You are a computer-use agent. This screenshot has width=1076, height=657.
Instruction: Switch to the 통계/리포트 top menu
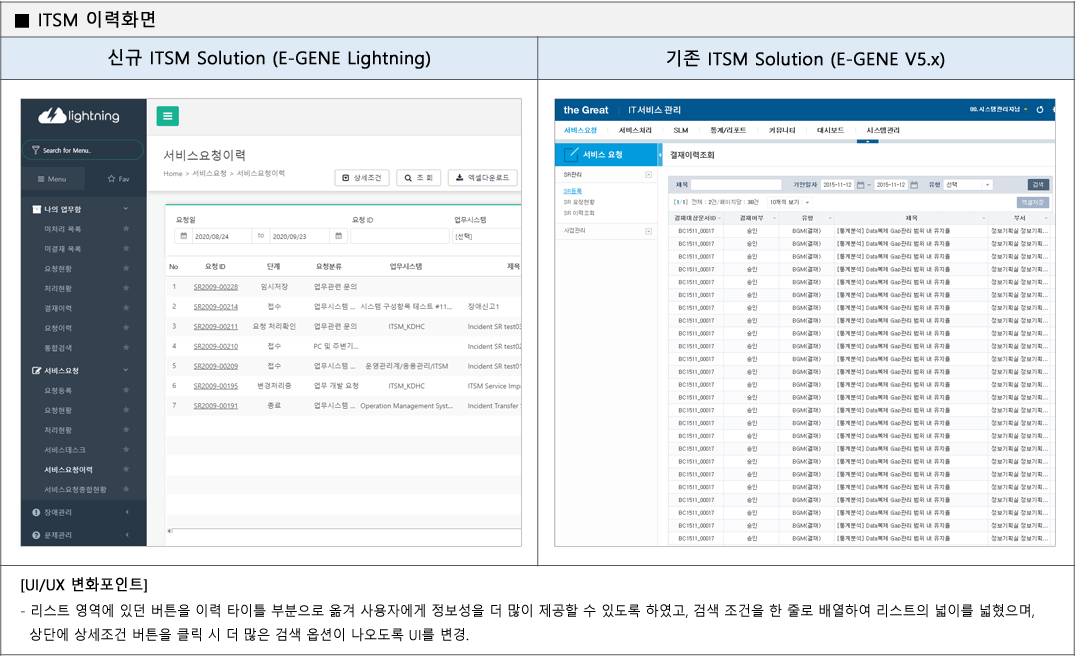click(x=729, y=130)
